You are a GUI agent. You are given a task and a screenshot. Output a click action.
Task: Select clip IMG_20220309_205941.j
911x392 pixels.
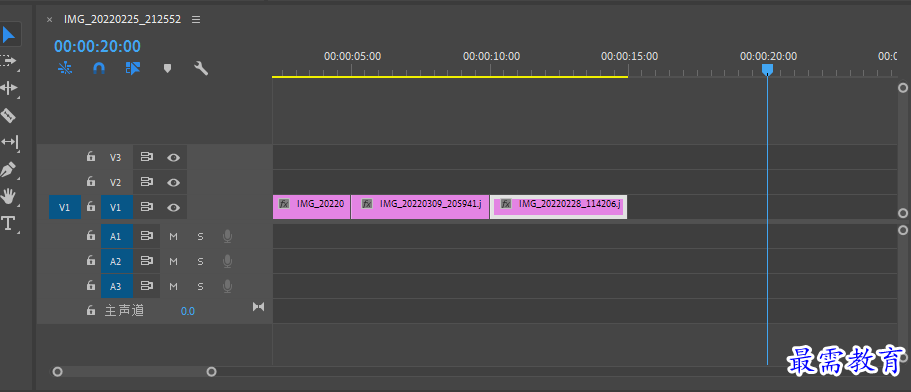tap(420, 207)
